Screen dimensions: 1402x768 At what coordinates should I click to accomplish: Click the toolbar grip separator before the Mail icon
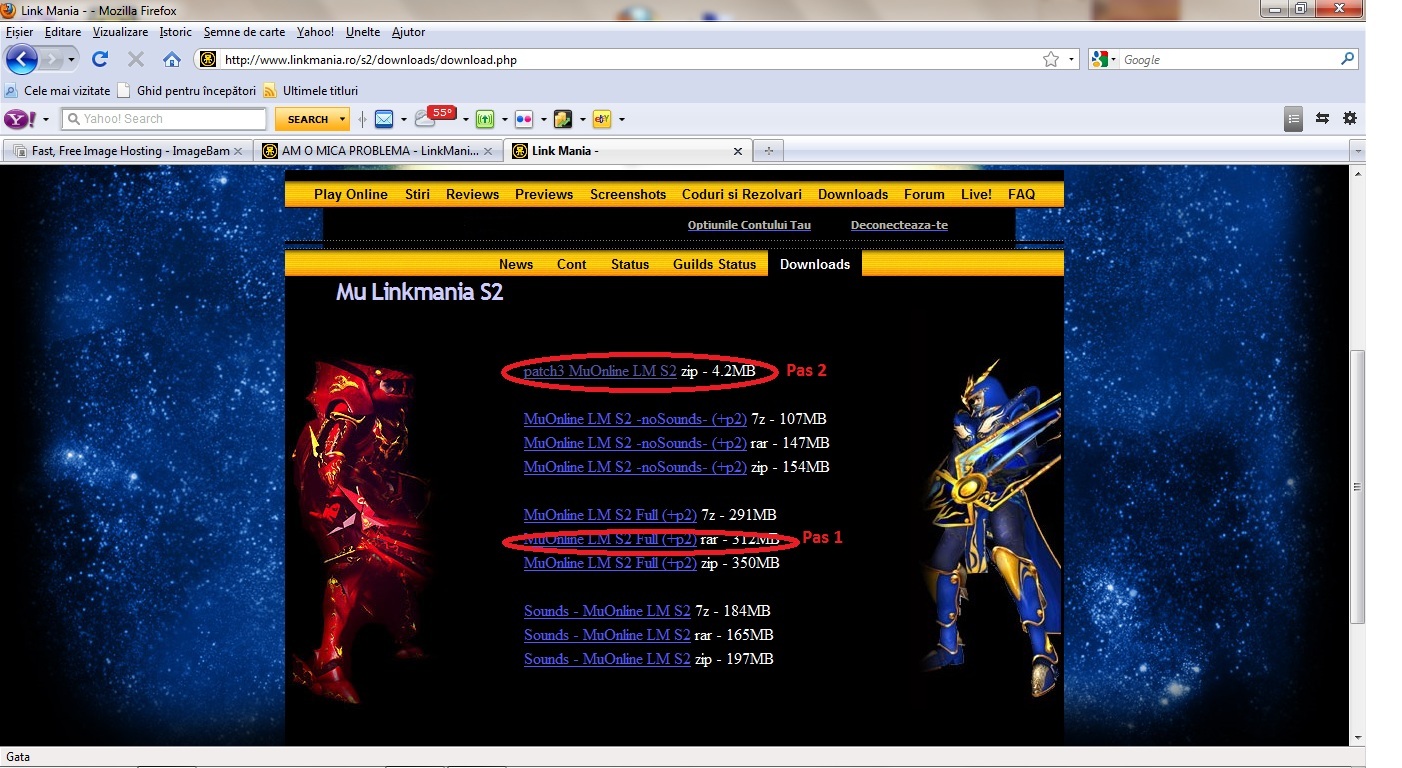point(362,119)
